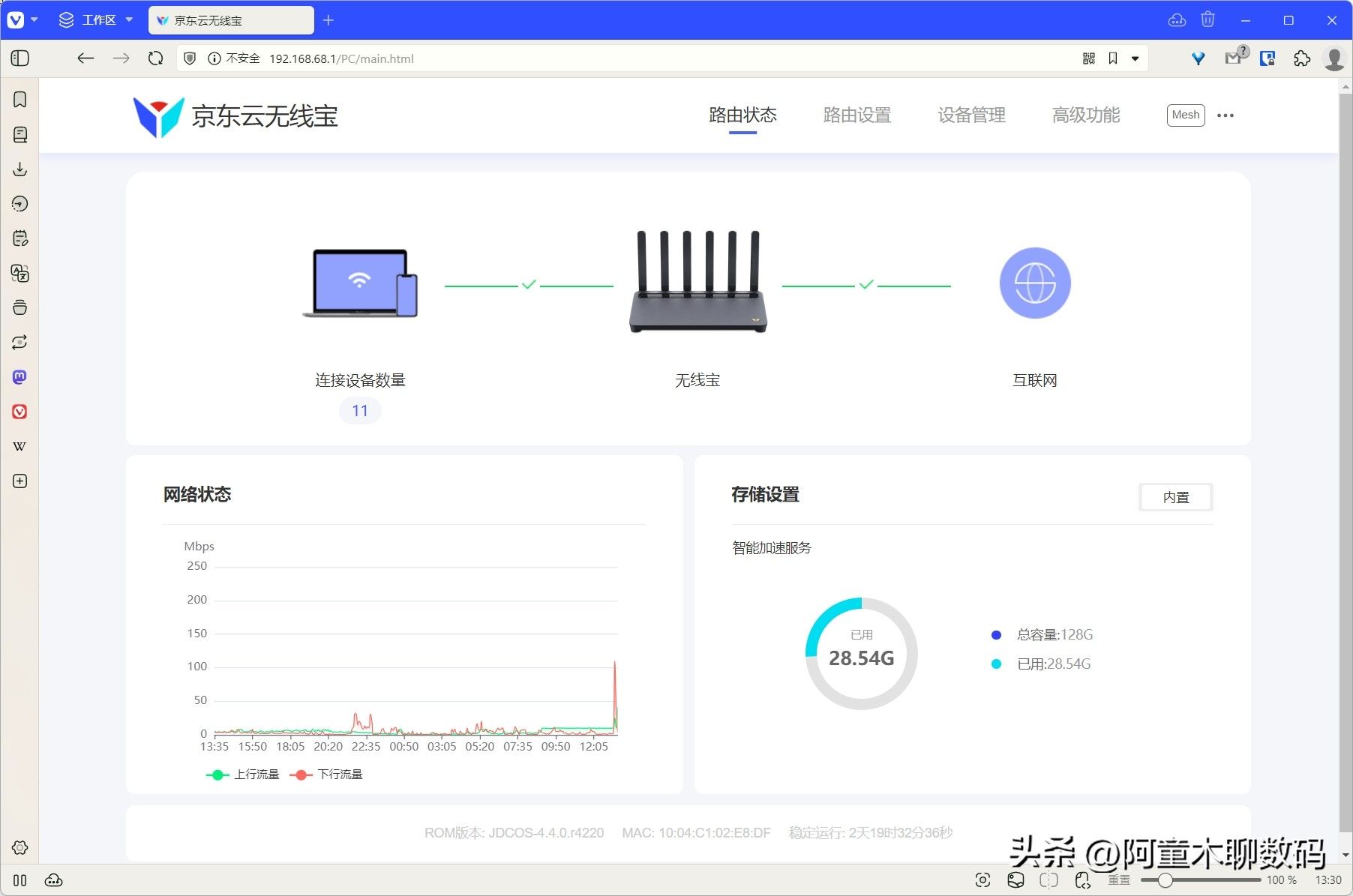The image size is (1353, 896).
Task: Generate QR code for this page
Action: (x=1089, y=58)
